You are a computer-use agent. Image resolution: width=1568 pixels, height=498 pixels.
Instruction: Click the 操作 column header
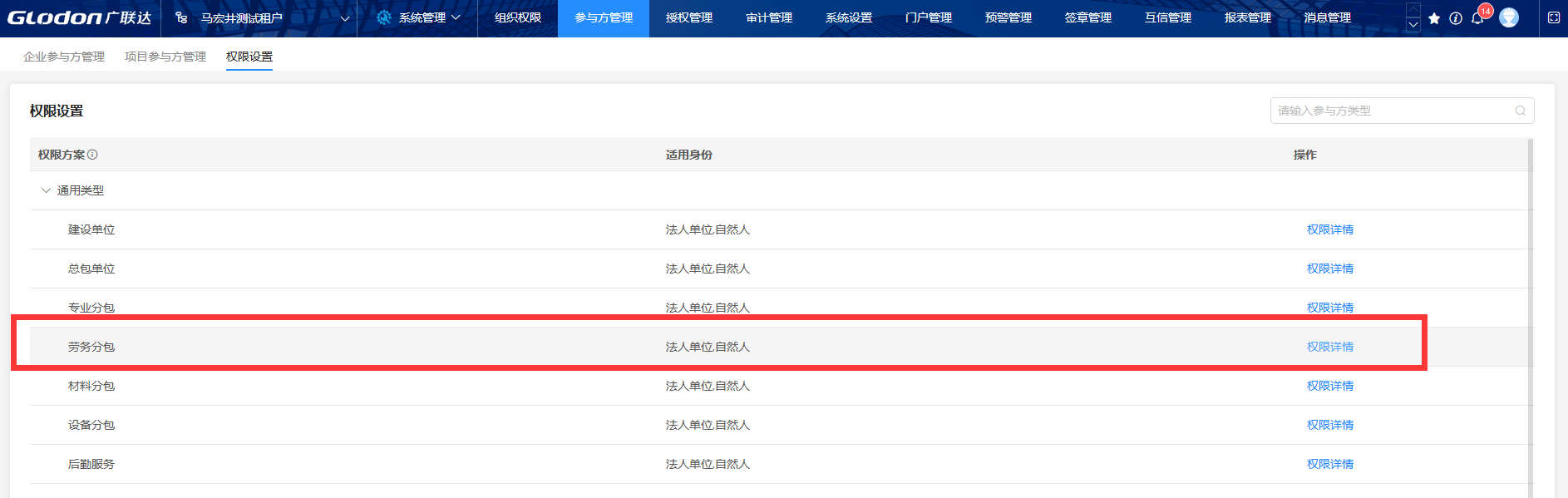point(1305,155)
